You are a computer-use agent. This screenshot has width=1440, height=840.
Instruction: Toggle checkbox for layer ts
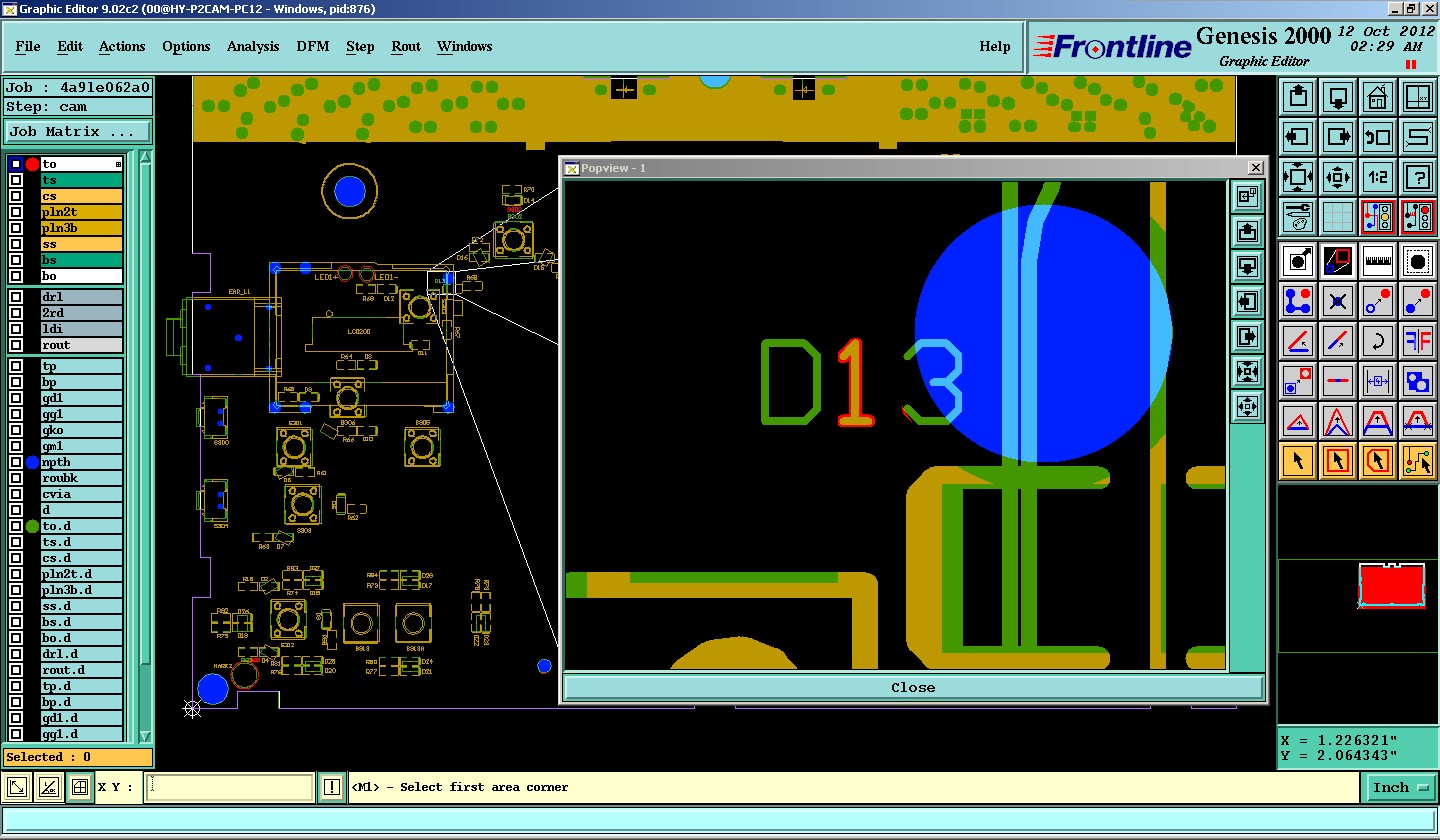click(16, 180)
